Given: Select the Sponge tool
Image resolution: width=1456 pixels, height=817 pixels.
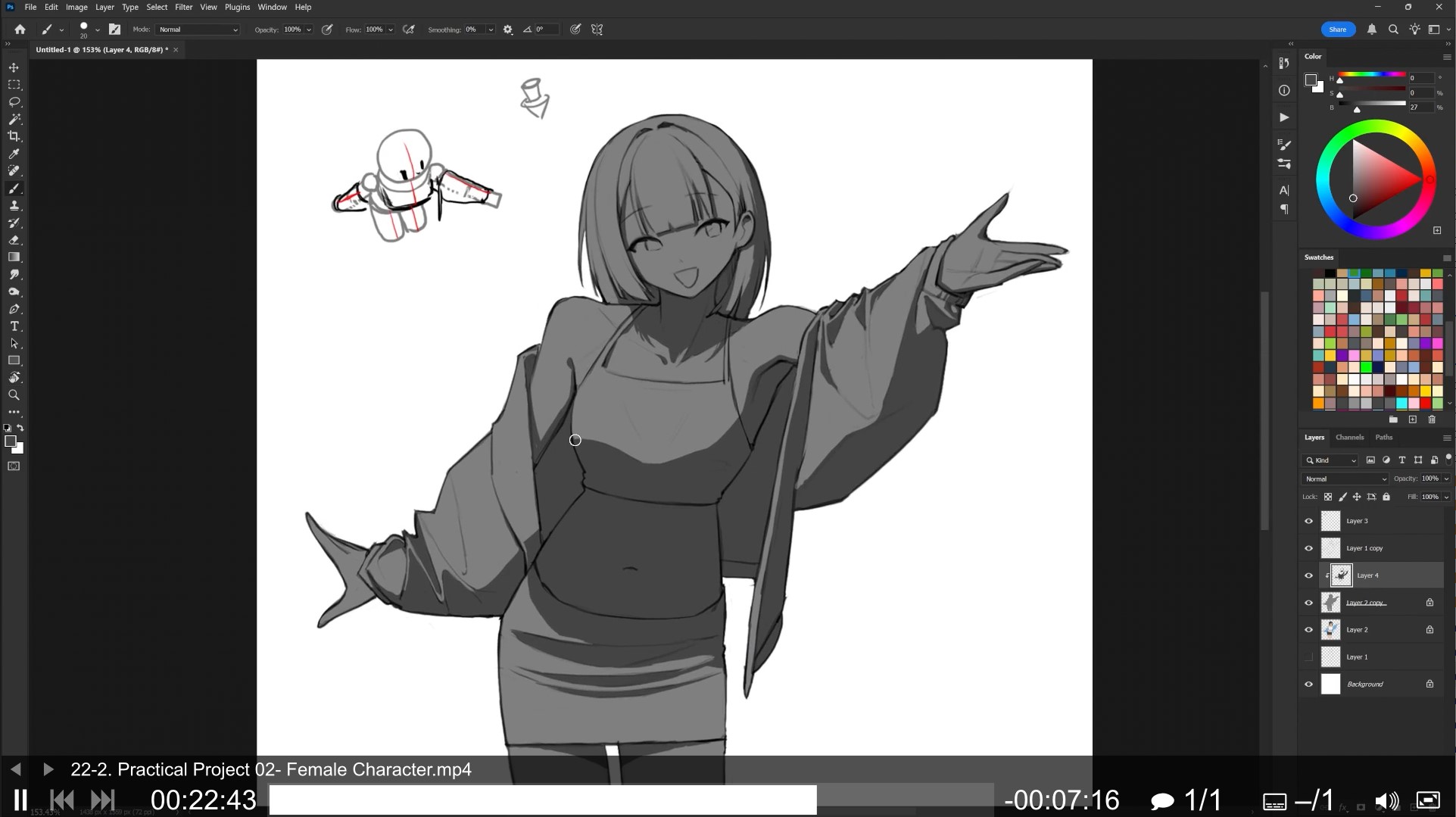Looking at the screenshot, I should (x=14, y=292).
